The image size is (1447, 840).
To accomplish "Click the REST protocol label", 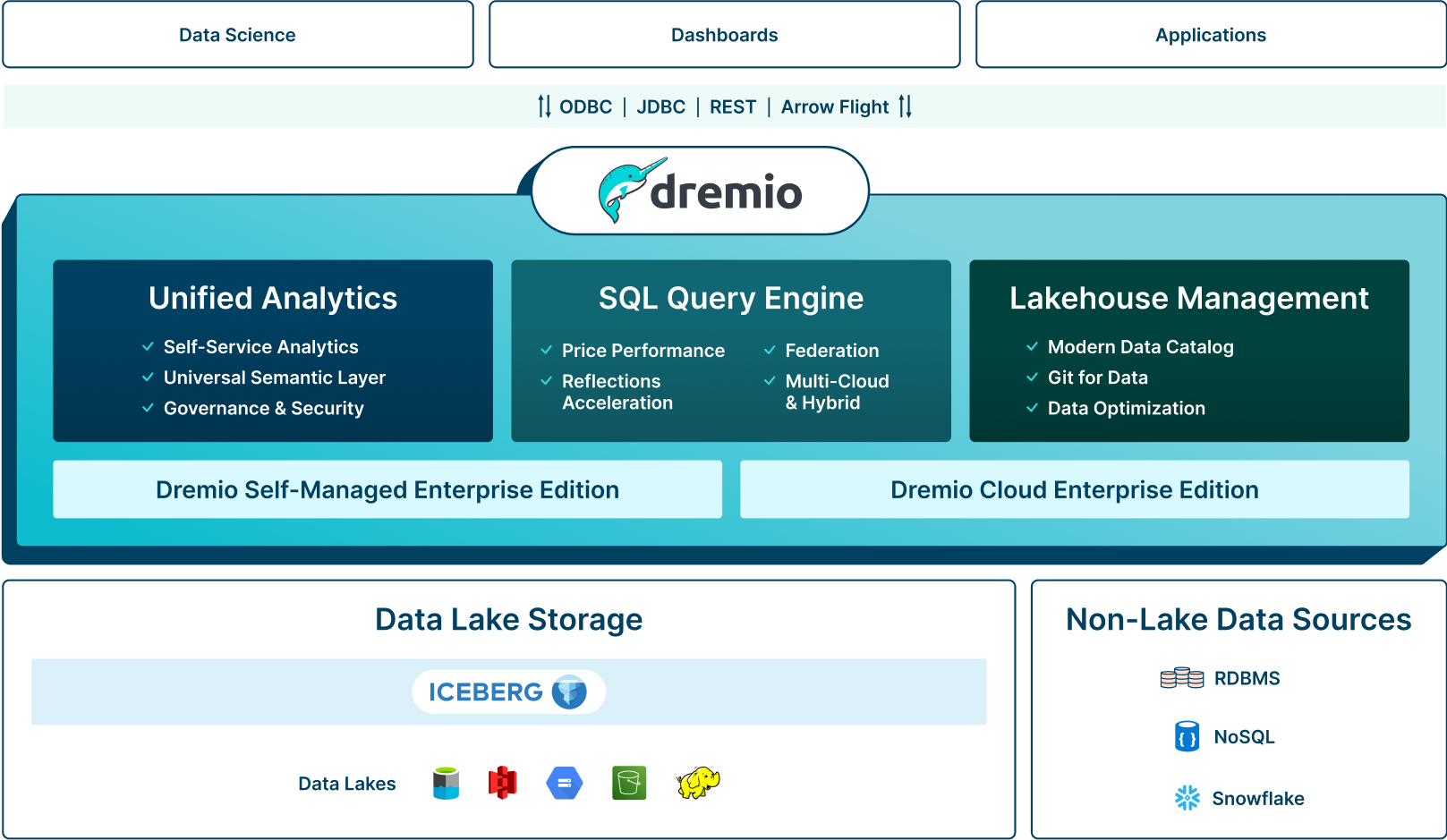I will point(733,106).
